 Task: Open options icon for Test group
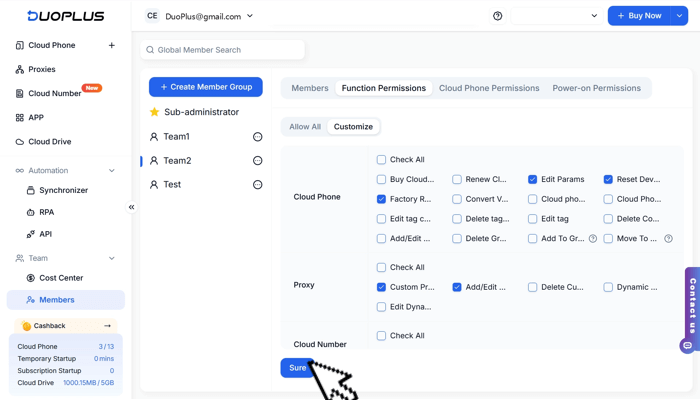257,185
